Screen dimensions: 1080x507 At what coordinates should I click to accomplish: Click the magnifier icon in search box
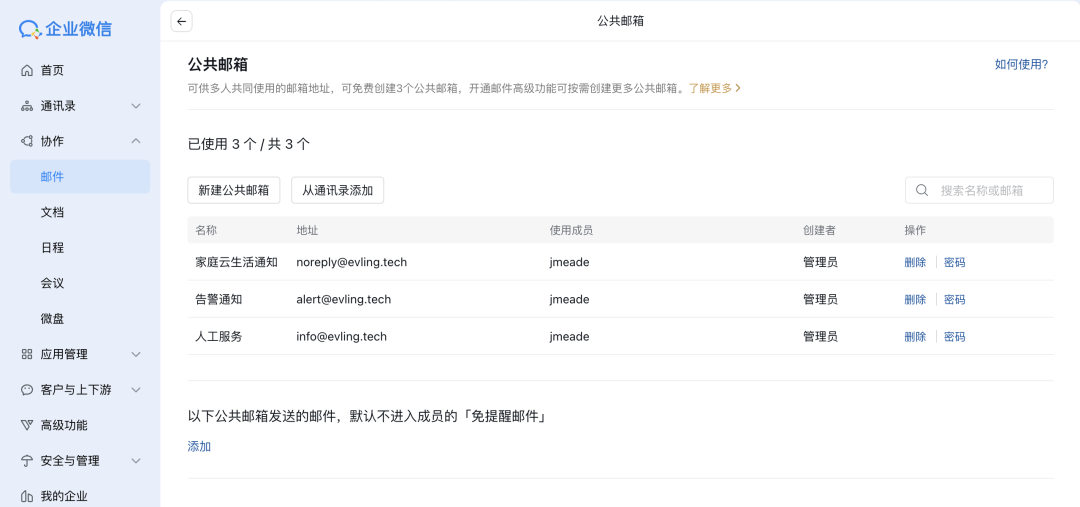click(x=922, y=190)
